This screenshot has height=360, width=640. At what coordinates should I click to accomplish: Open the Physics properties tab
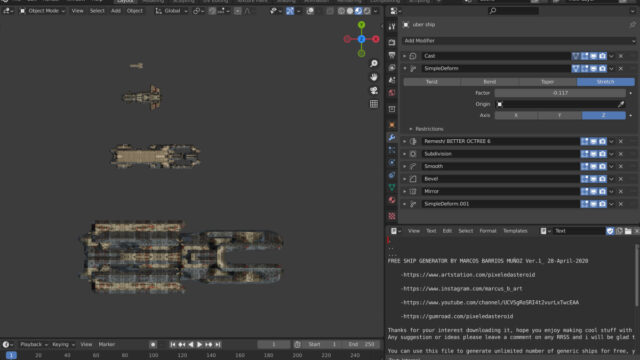click(x=392, y=162)
